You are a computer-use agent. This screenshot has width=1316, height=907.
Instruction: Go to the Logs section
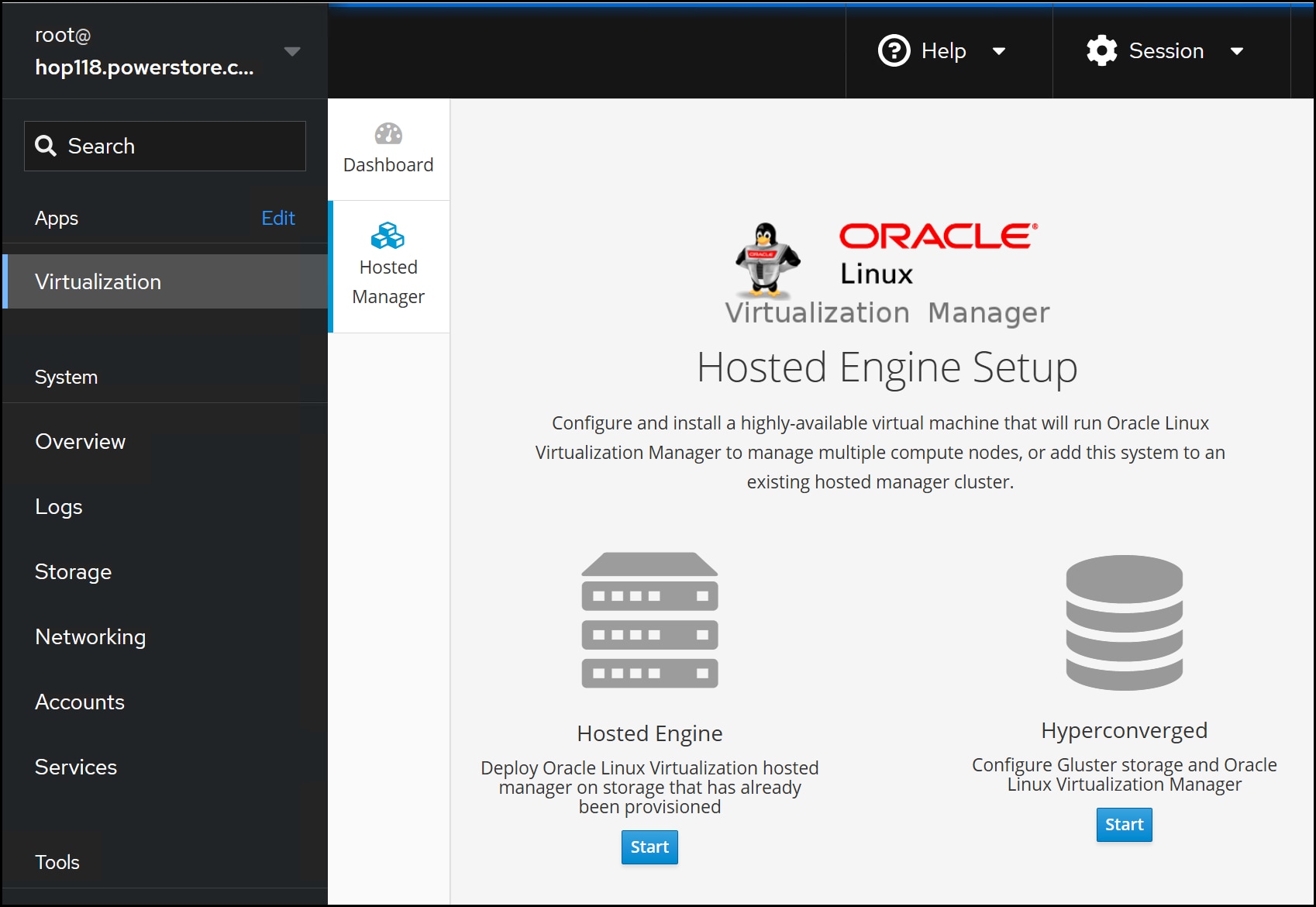[x=59, y=506]
